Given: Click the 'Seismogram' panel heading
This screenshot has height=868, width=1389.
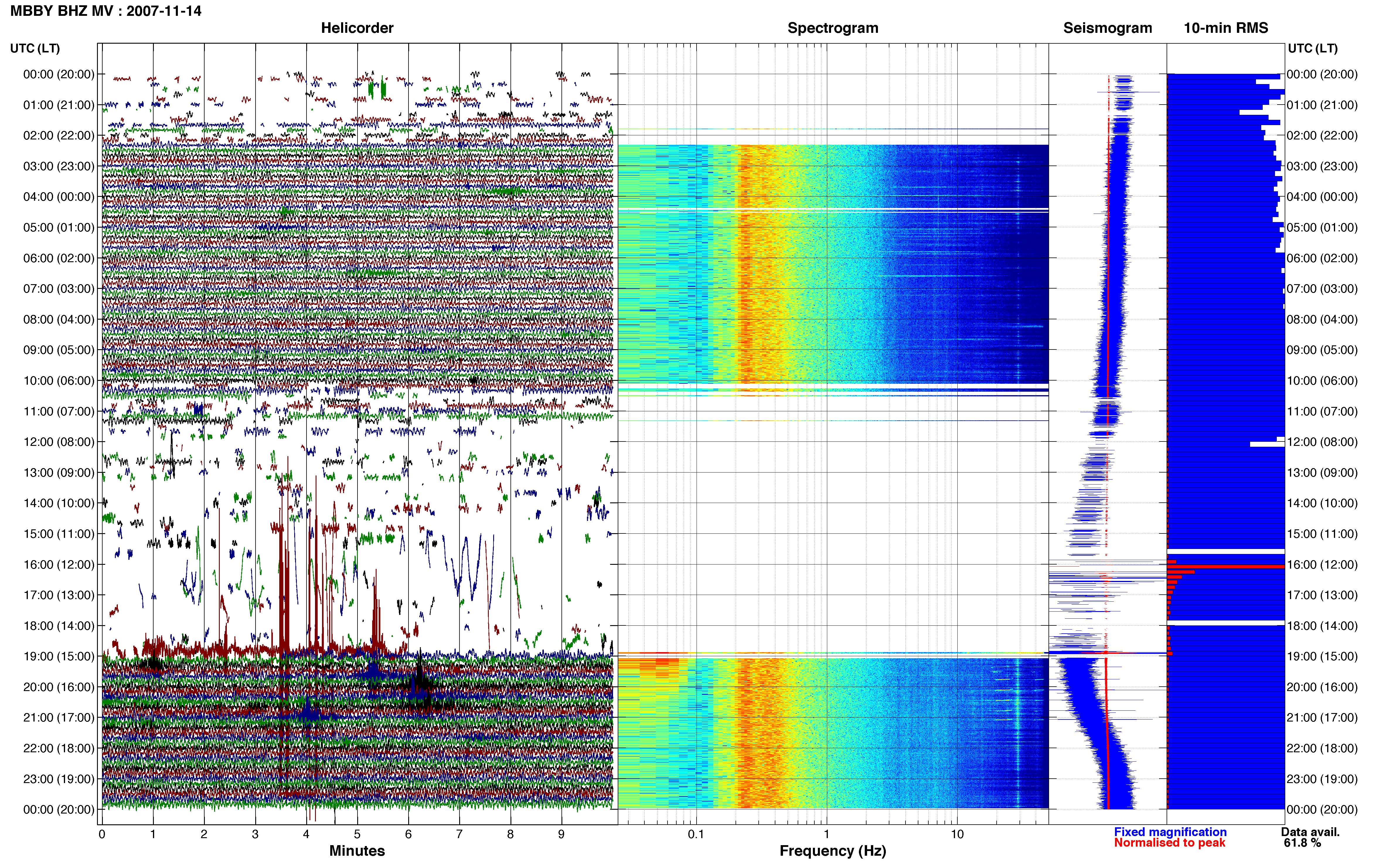Looking at the screenshot, I should point(1107,28).
